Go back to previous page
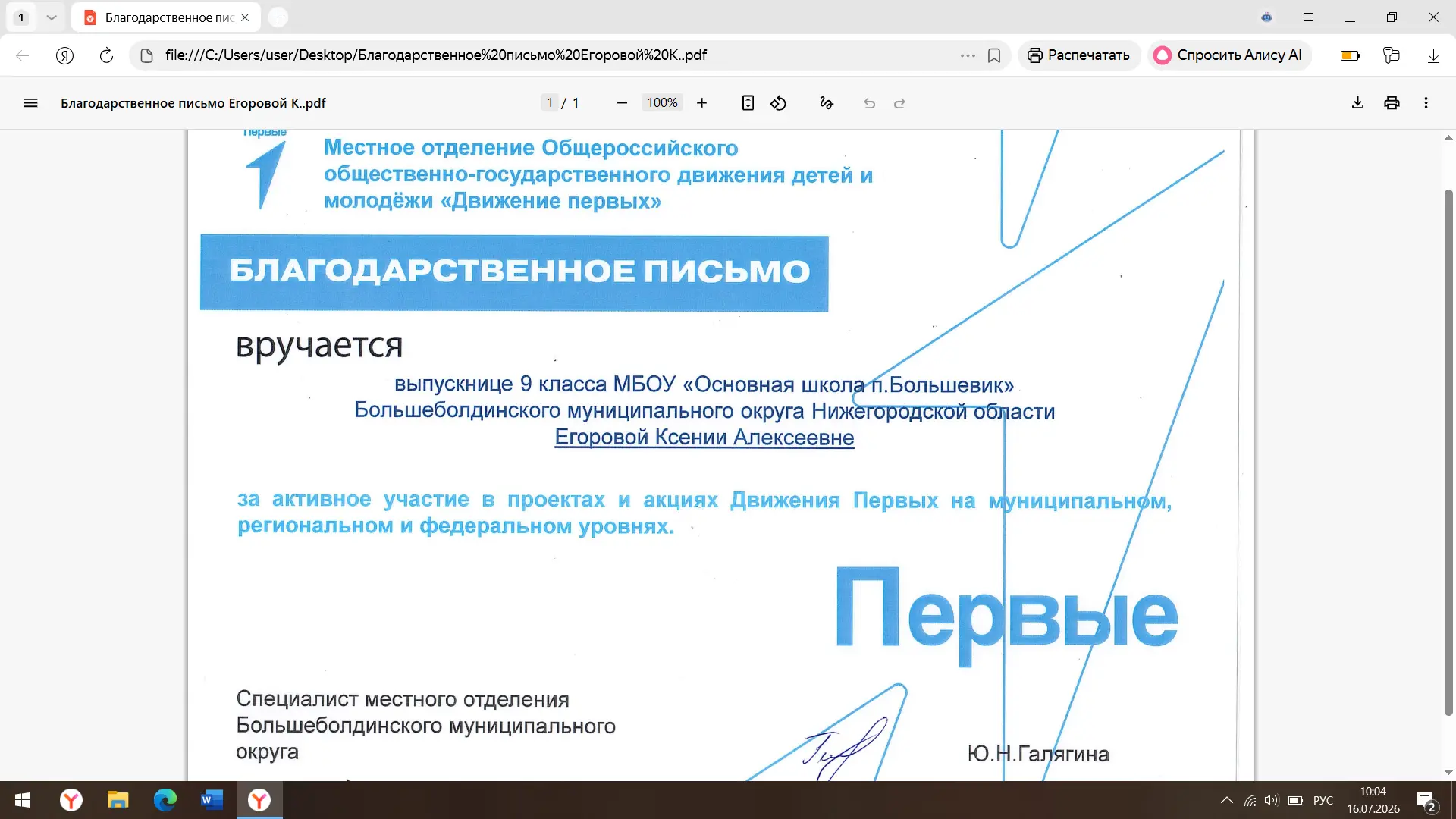 22,55
